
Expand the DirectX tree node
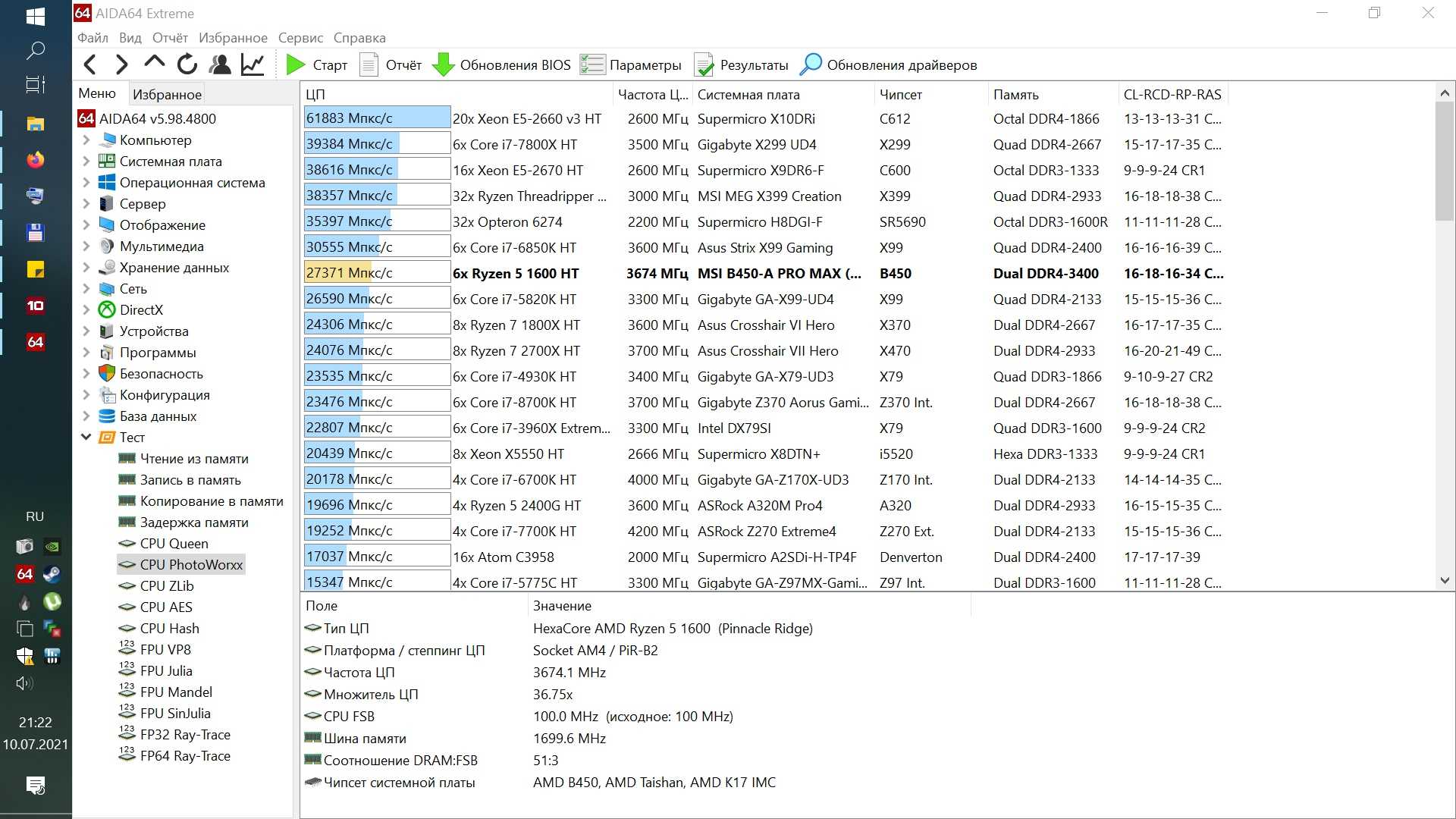tap(86, 310)
